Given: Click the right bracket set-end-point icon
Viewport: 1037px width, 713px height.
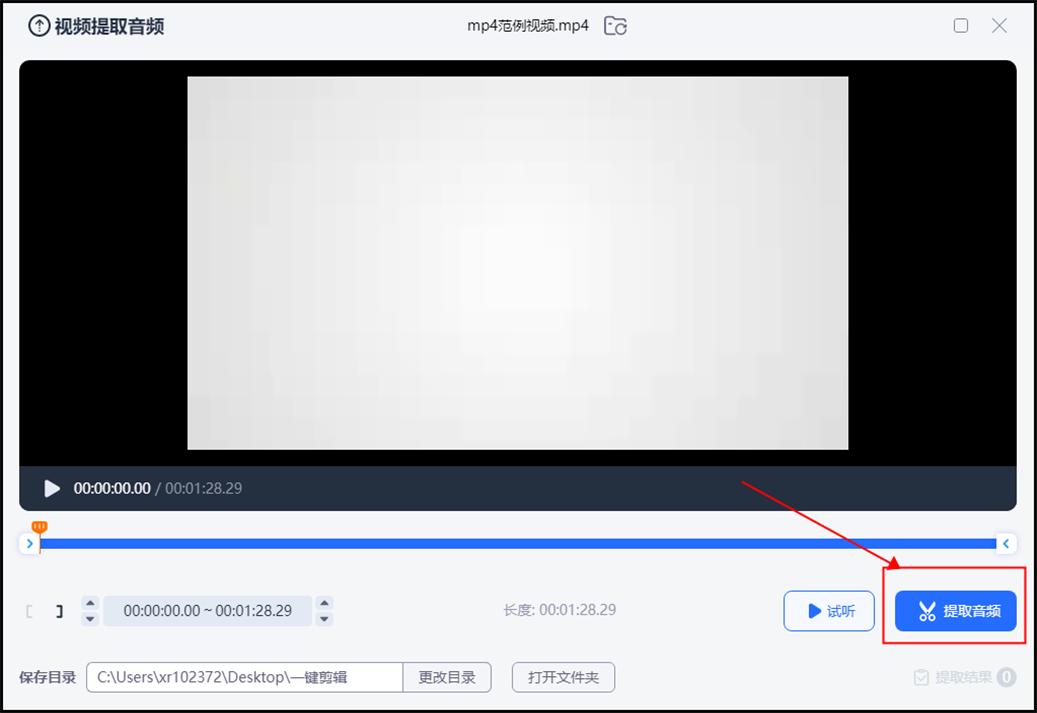Looking at the screenshot, I should tap(58, 610).
